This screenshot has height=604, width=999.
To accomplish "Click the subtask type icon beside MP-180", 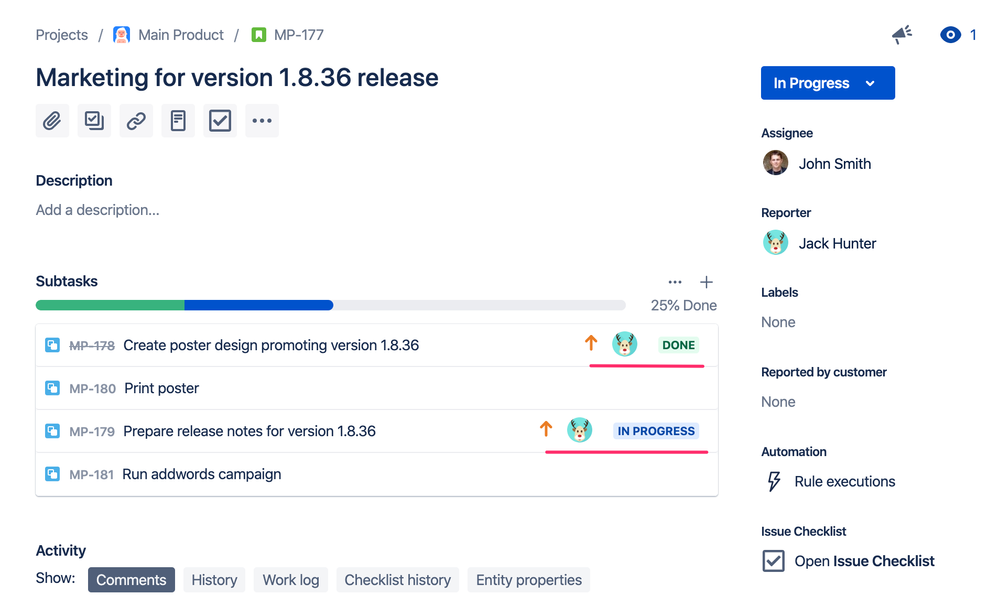I will tap(51, 388).
